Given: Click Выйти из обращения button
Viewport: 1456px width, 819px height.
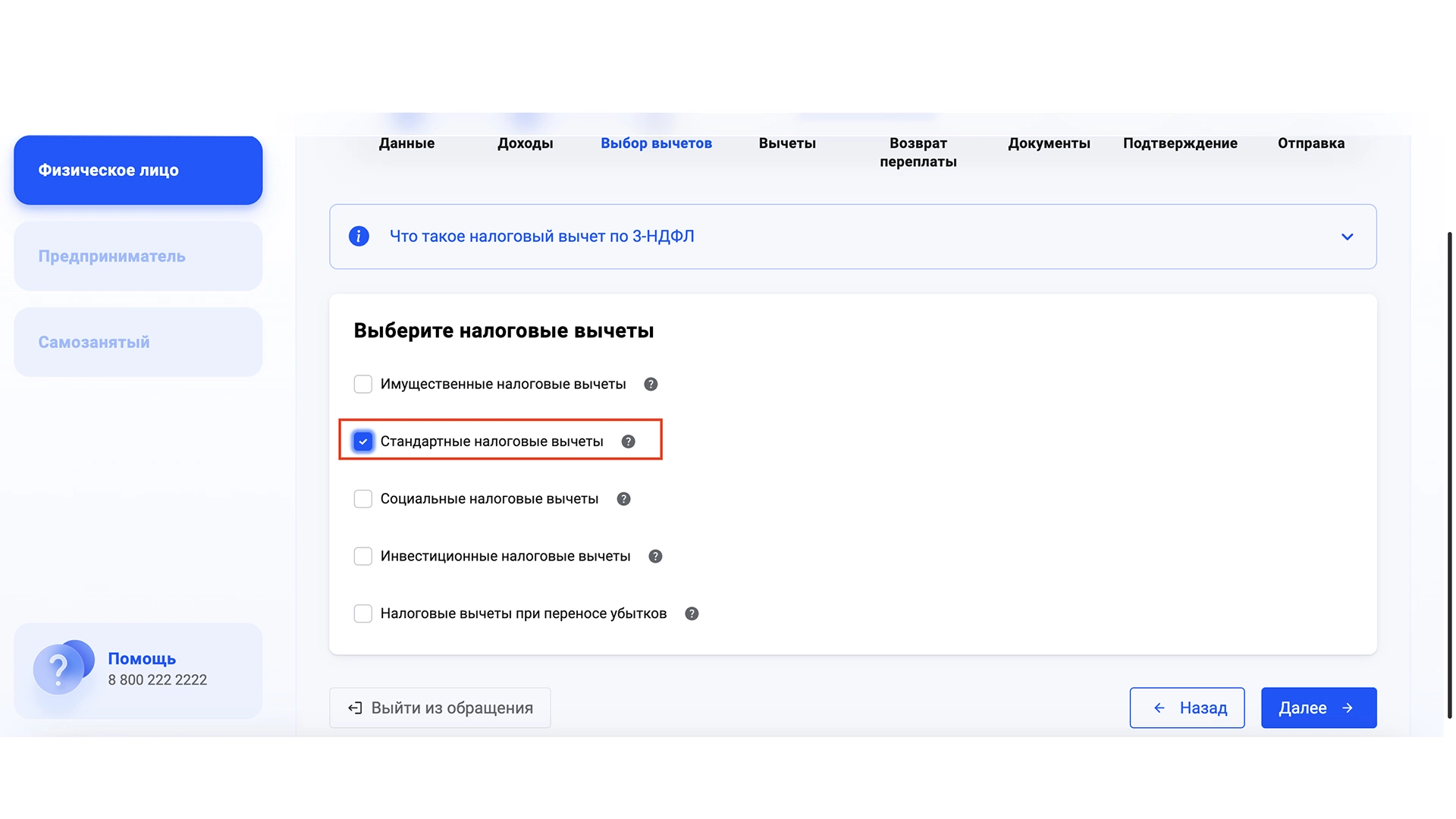Looking at the screenshot, I should click(440, 708).
